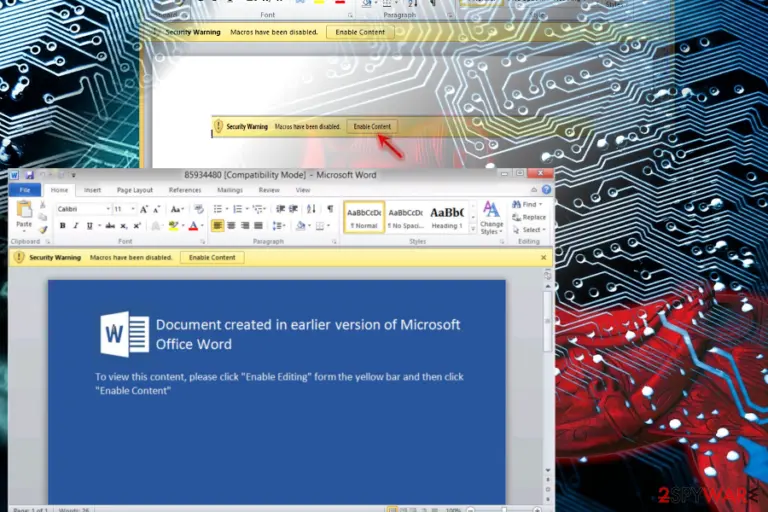The height and width of the screenshot is (512, 768).
Task: Click Enable Content in the Security Warning bar
Action: click(212, 257)
